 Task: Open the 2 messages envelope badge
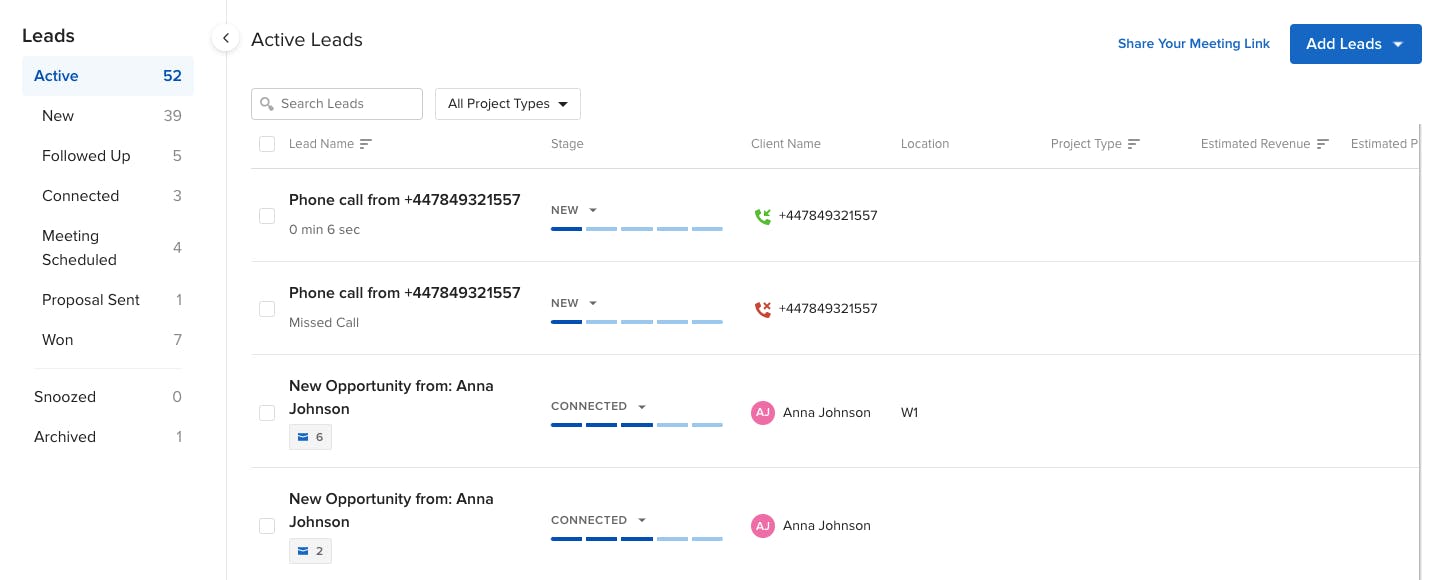pyautogui.click(x=310, y=551)
